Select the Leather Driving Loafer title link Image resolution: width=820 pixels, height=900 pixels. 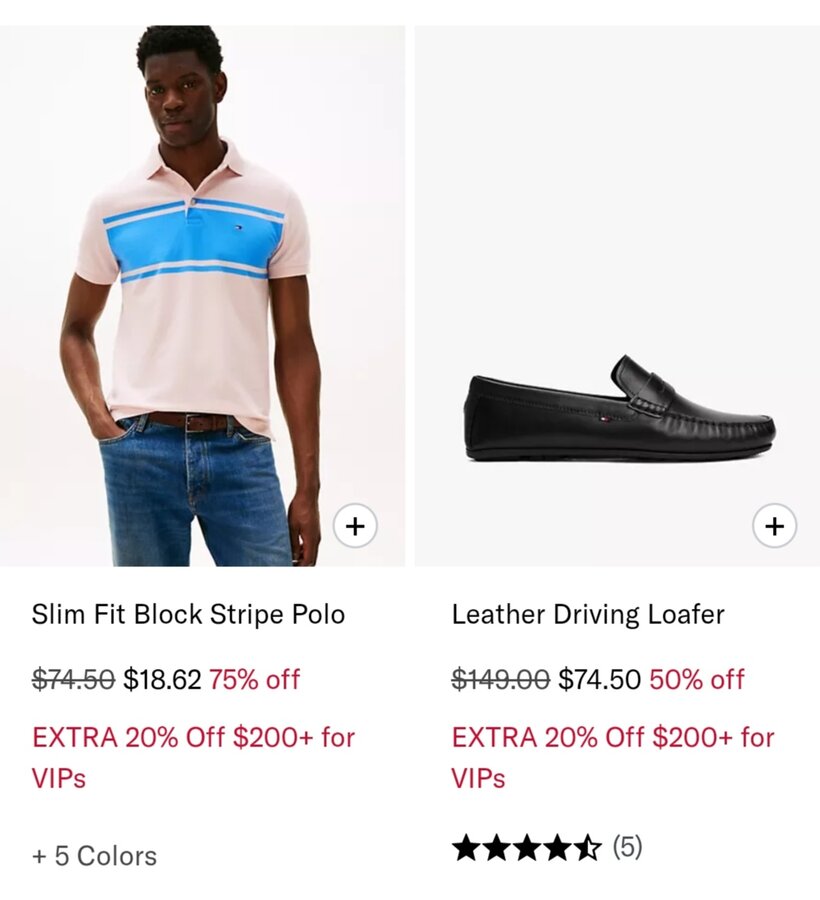[x=588, y=614]
